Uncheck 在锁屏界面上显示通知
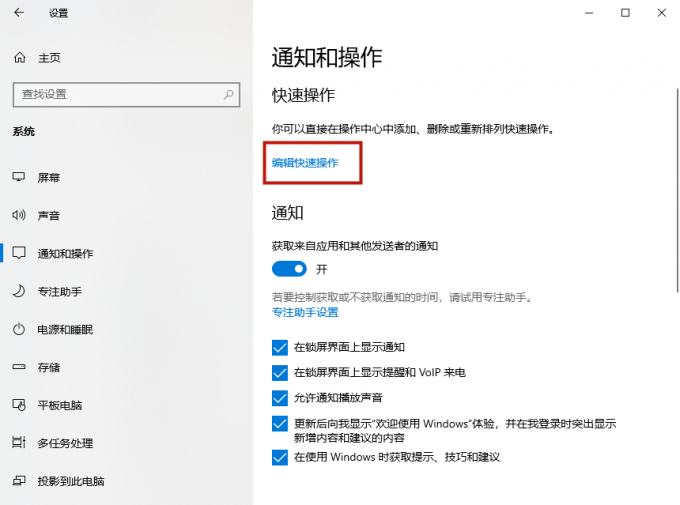The image size is (680, 505). coord(280,348)
